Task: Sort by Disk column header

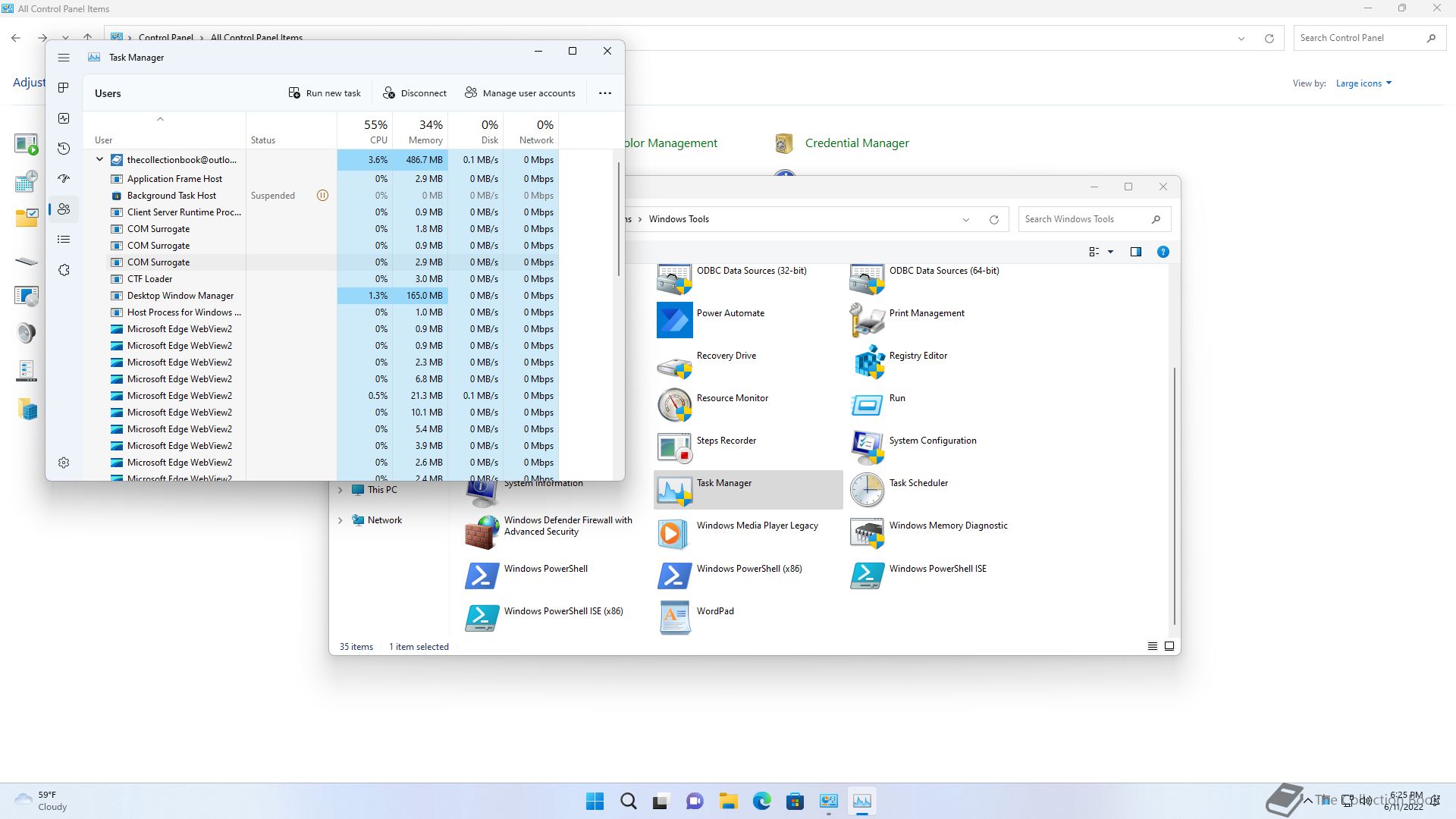Action: point(475,131)
